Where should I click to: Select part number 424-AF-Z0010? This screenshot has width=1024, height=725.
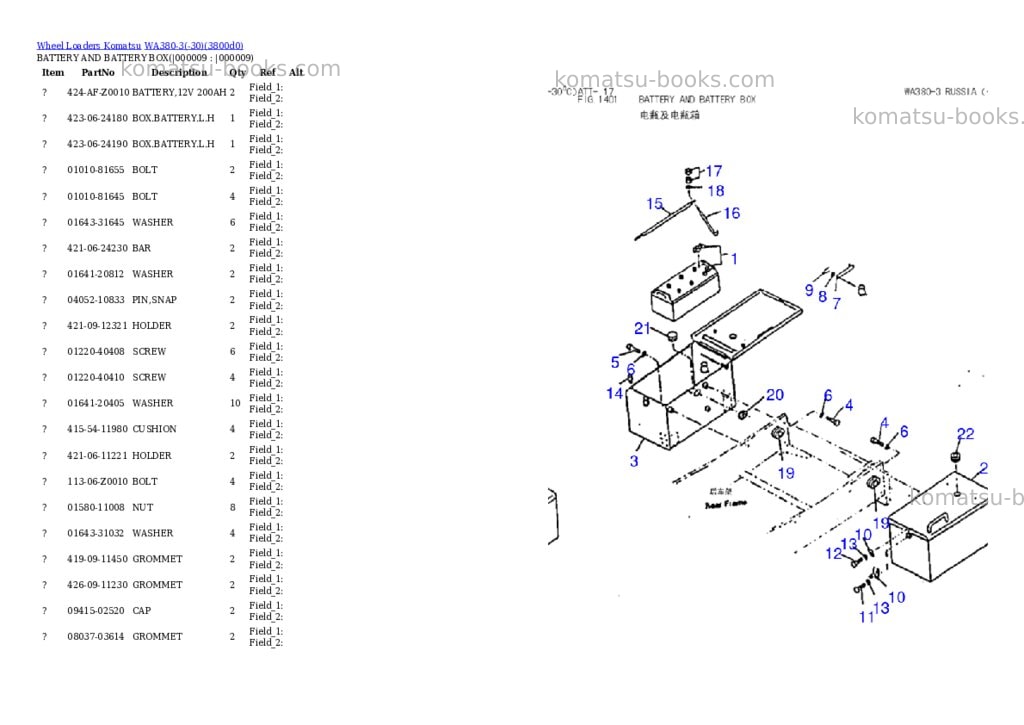tap(98, 93)
